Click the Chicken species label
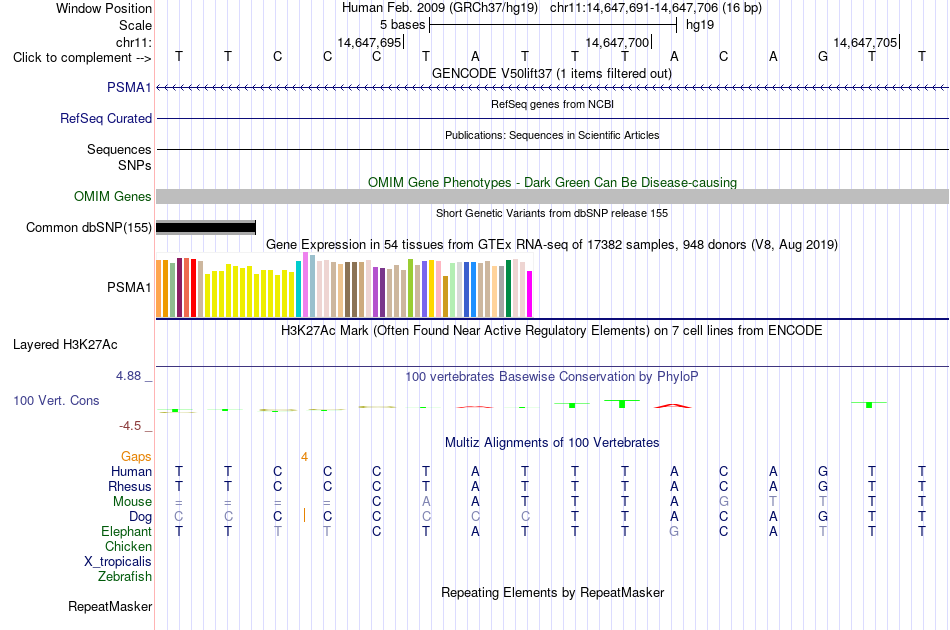 128,546
